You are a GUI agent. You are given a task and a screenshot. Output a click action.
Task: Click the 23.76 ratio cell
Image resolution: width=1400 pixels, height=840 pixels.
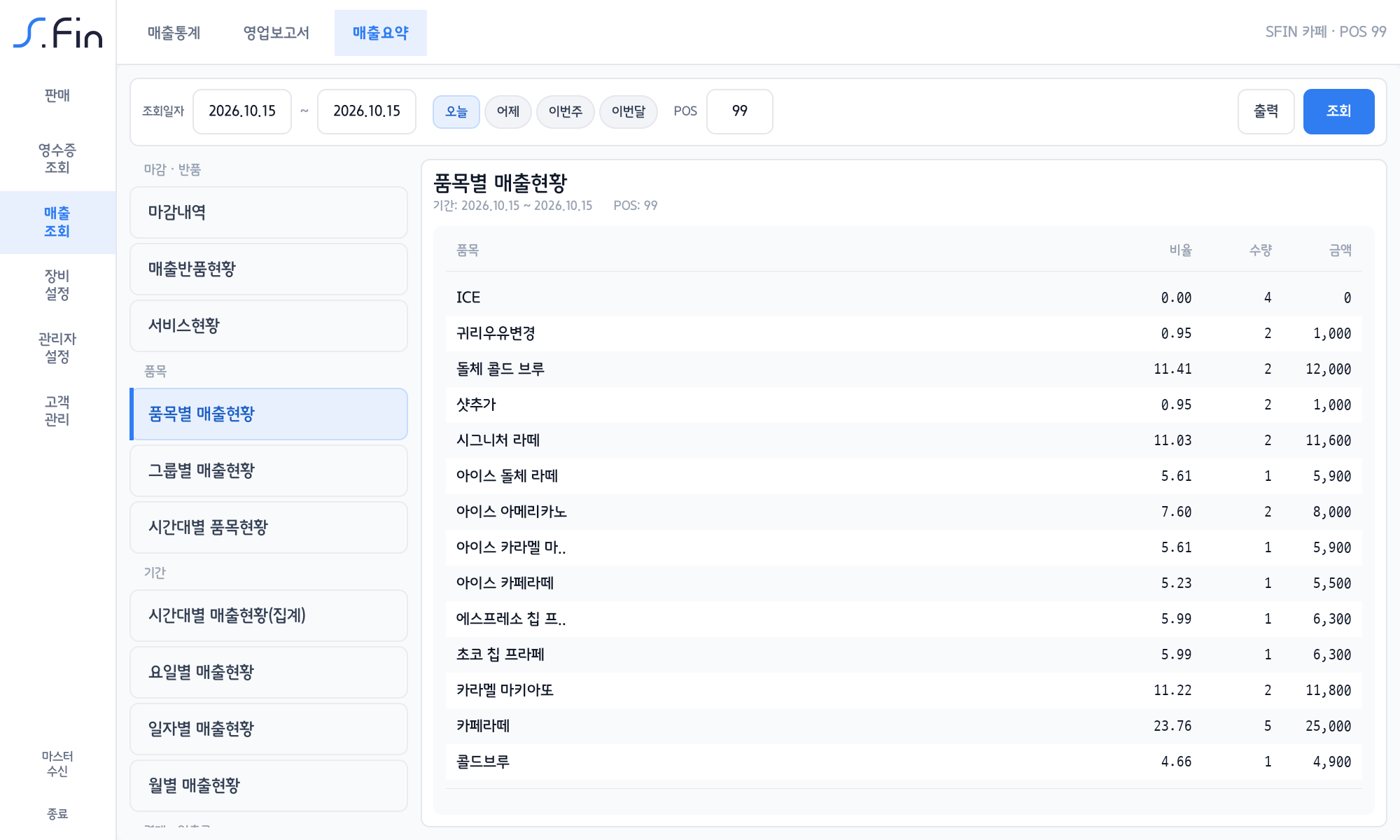[x=1172, y=727]
